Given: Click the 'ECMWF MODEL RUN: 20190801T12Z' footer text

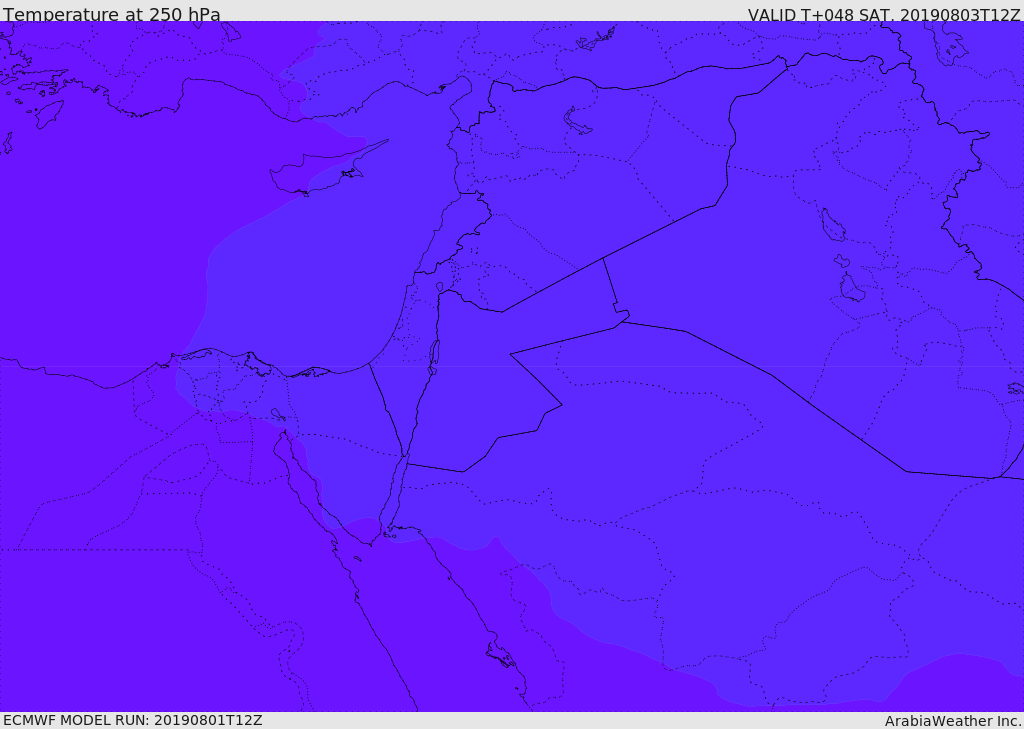Looking at the screenshot, I should pyautogui.click(x=133, y=721).
